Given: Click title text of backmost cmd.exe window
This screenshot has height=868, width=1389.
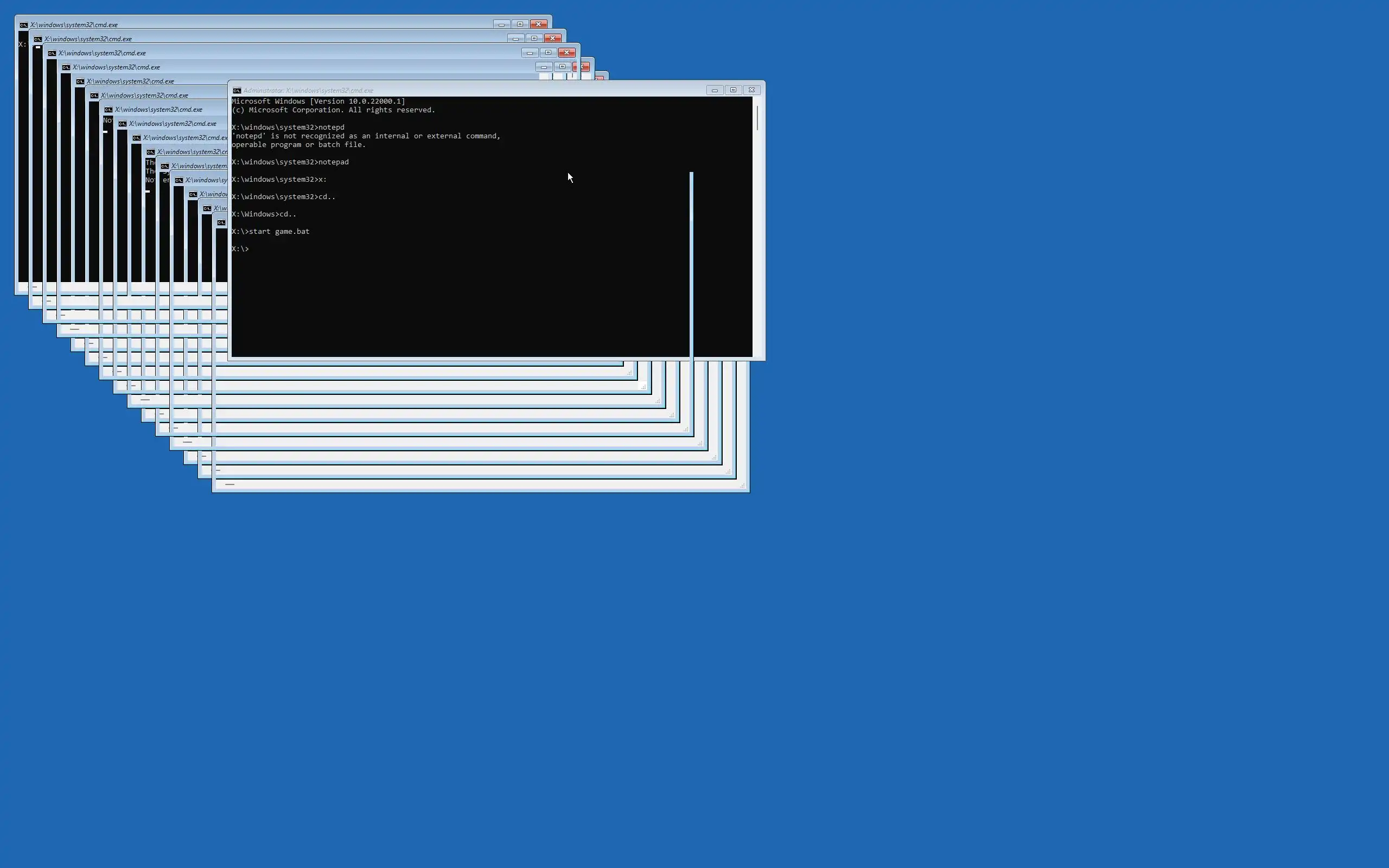Looking at the screenshot, I should pyautogui.click(x=74, y=25).
